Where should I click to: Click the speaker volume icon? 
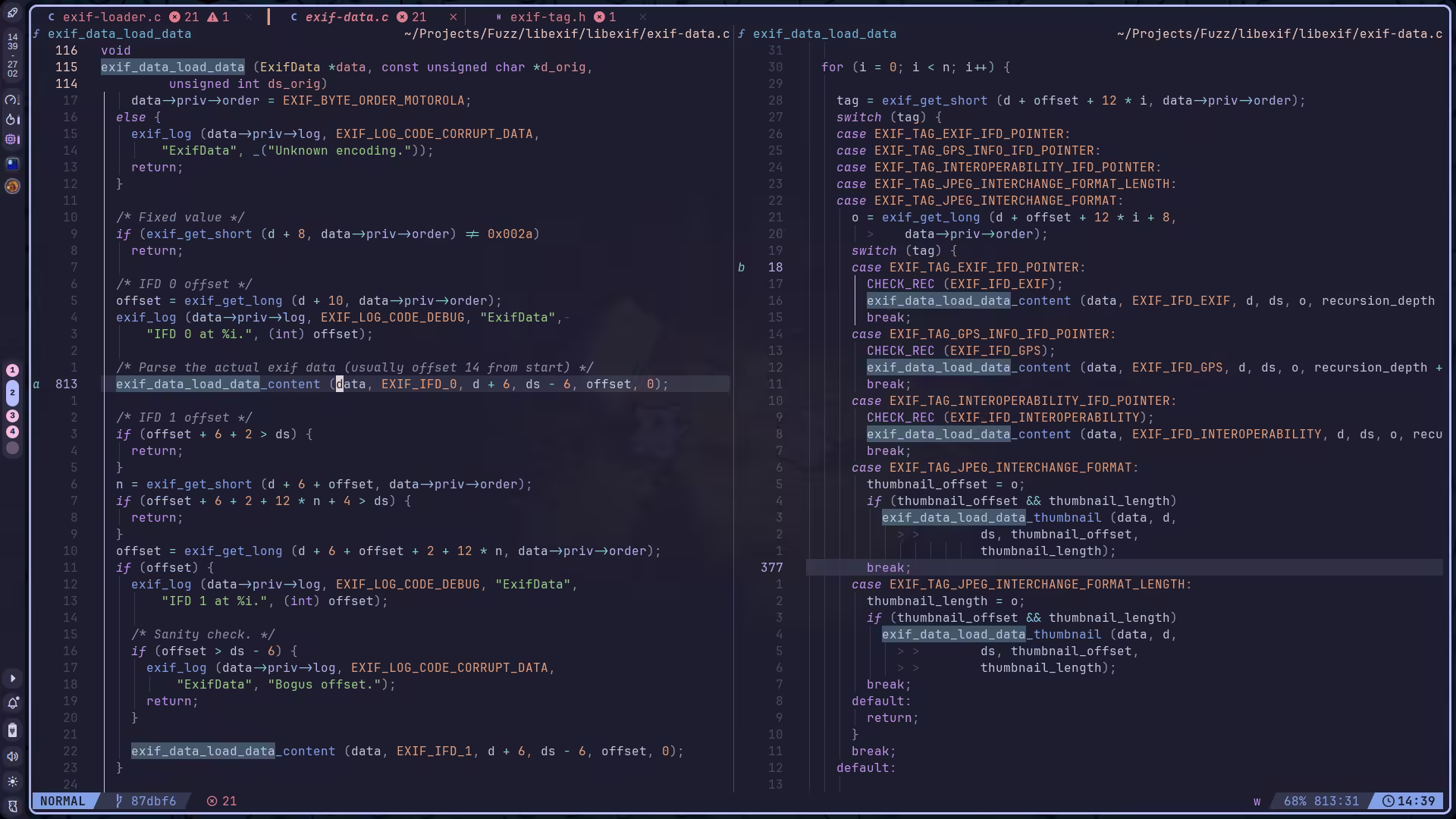12,756
